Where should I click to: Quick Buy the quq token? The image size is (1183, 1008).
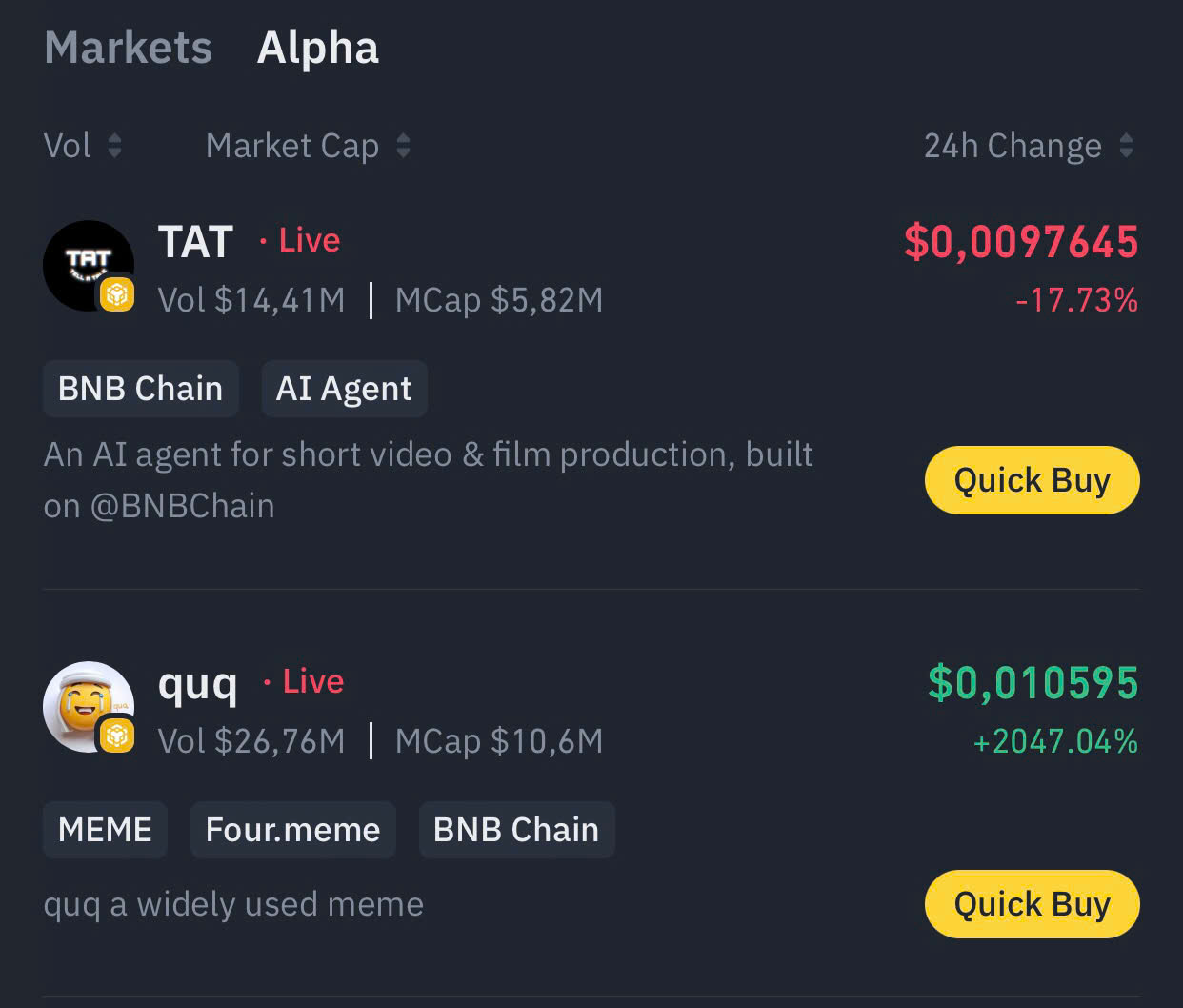[1032, 903]
